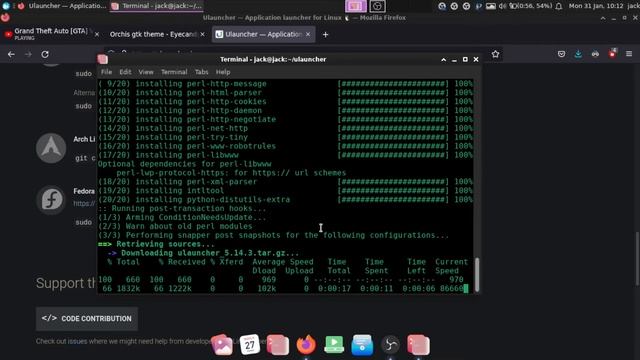640x360 pixels.
Task: Open the terminal File menu
Action: [x=107, y=72]
